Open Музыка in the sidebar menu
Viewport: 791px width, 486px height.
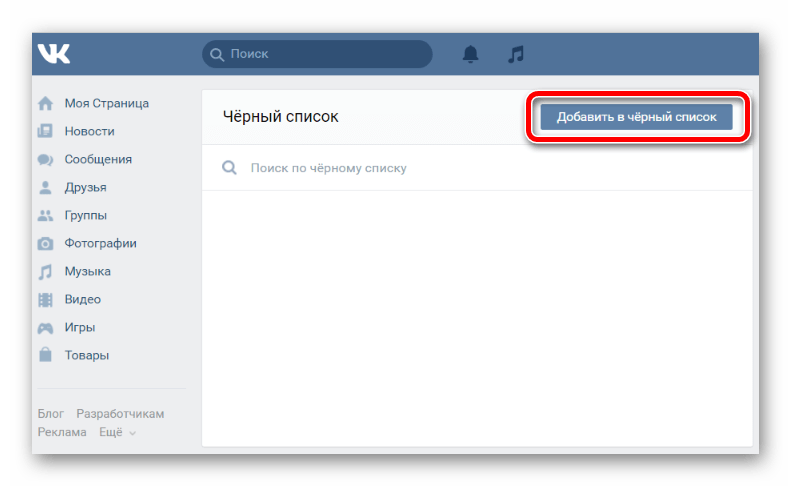pos(88,271)
